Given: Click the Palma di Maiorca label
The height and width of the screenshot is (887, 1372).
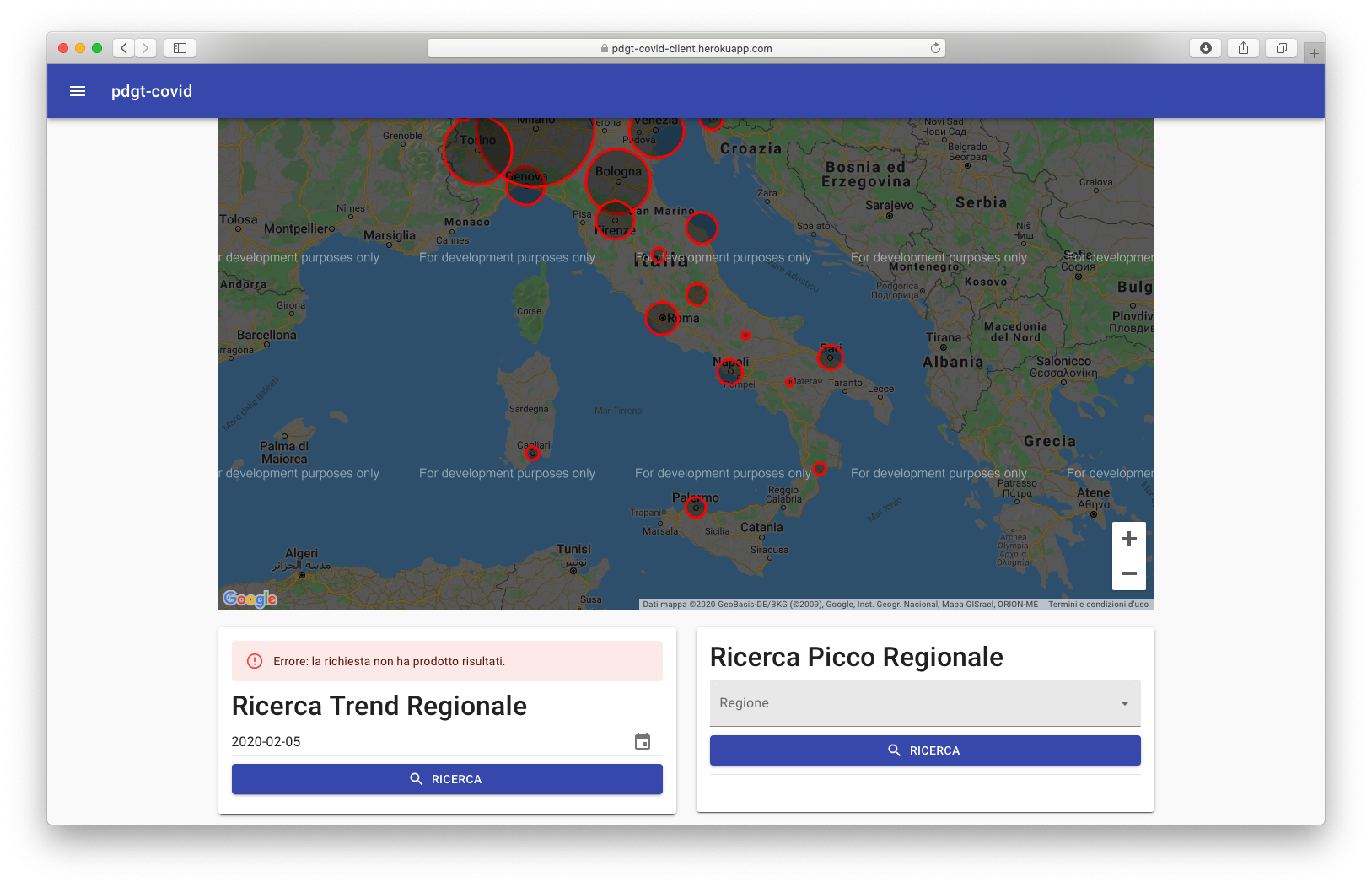Looking at the screenshot, I should click(284, 453).
